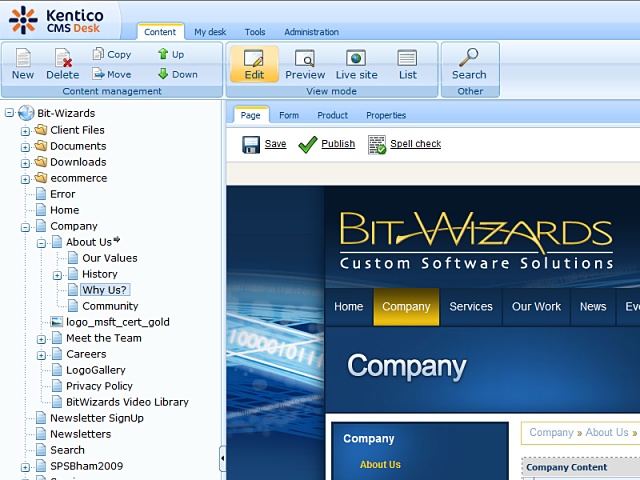Click the Spell check link
The width and height of the screenshot is (640, 480).
[416, 144]
